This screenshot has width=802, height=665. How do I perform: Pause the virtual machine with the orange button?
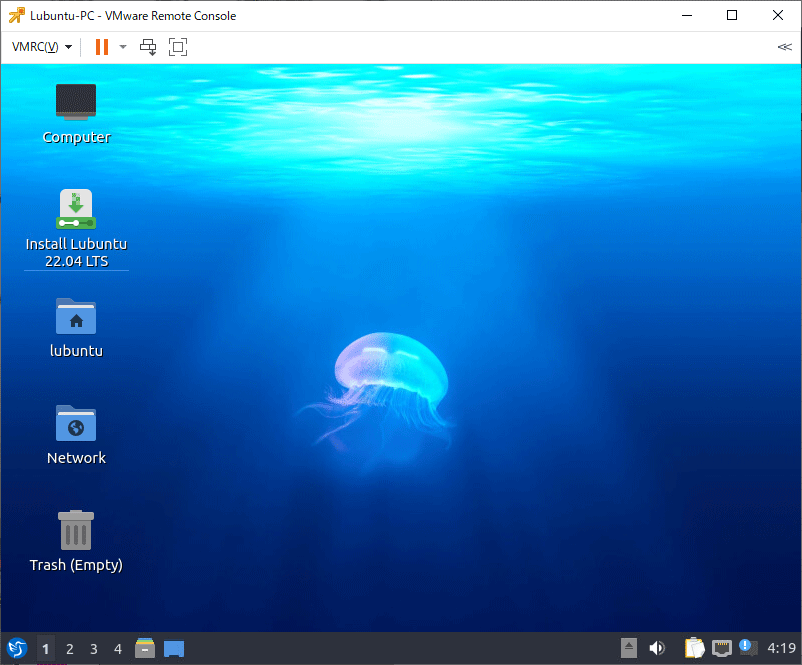coord(102,47)
